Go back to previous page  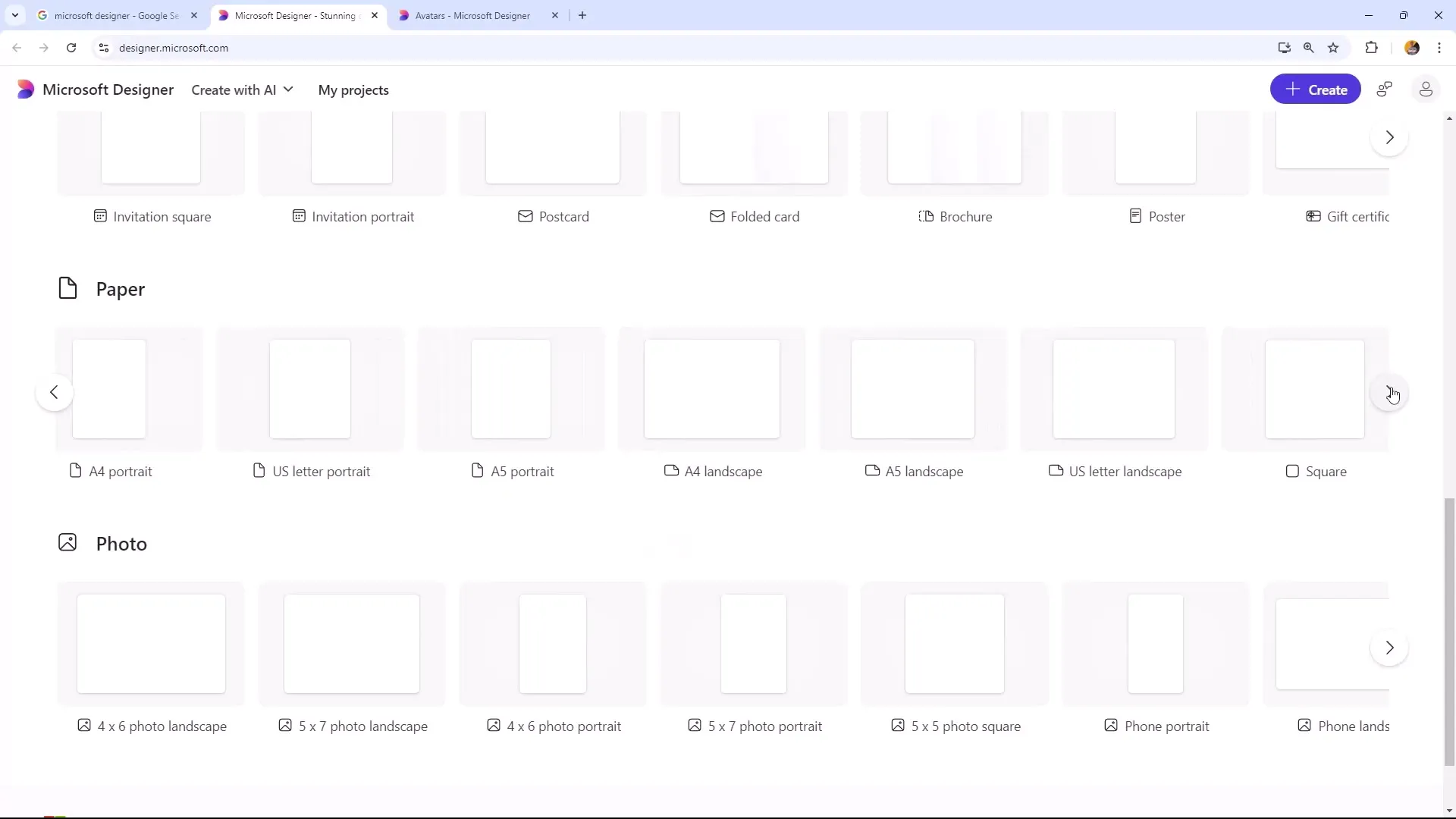click(x=17, y=48)
